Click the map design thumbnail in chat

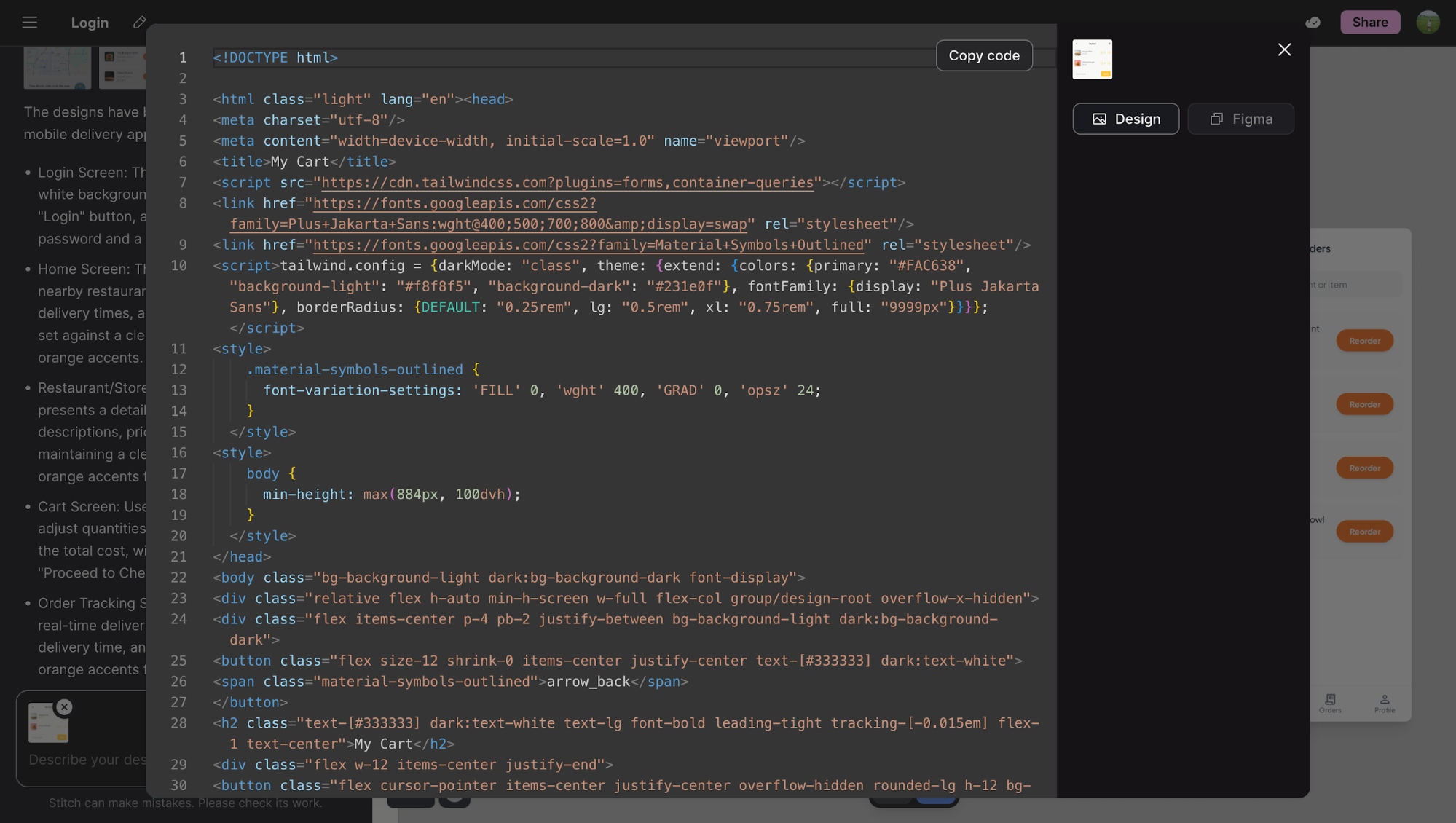(57, 67)
